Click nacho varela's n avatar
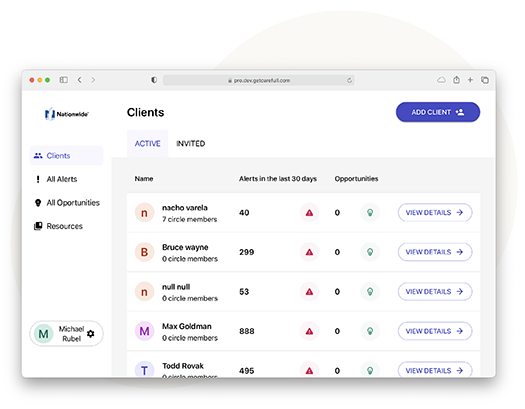Image resolution: width=525 pixels, height=409 pixels. tap(144, 213)
